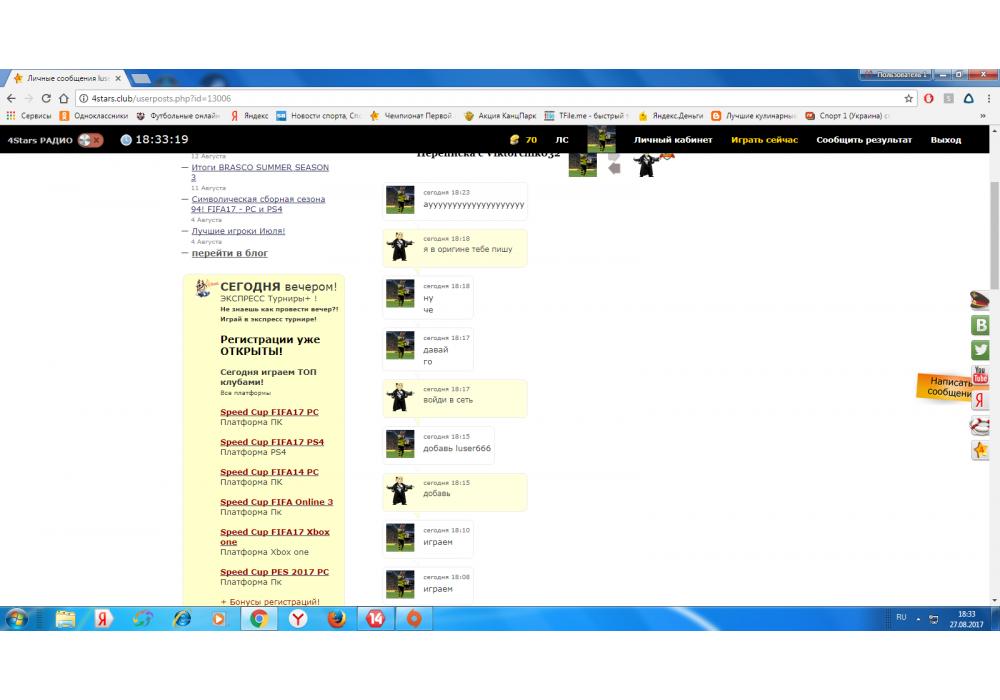Screen dimensions: 1000x700
Task: Open the lifebuoy help sidebar icon
Action: click(981, 425)
